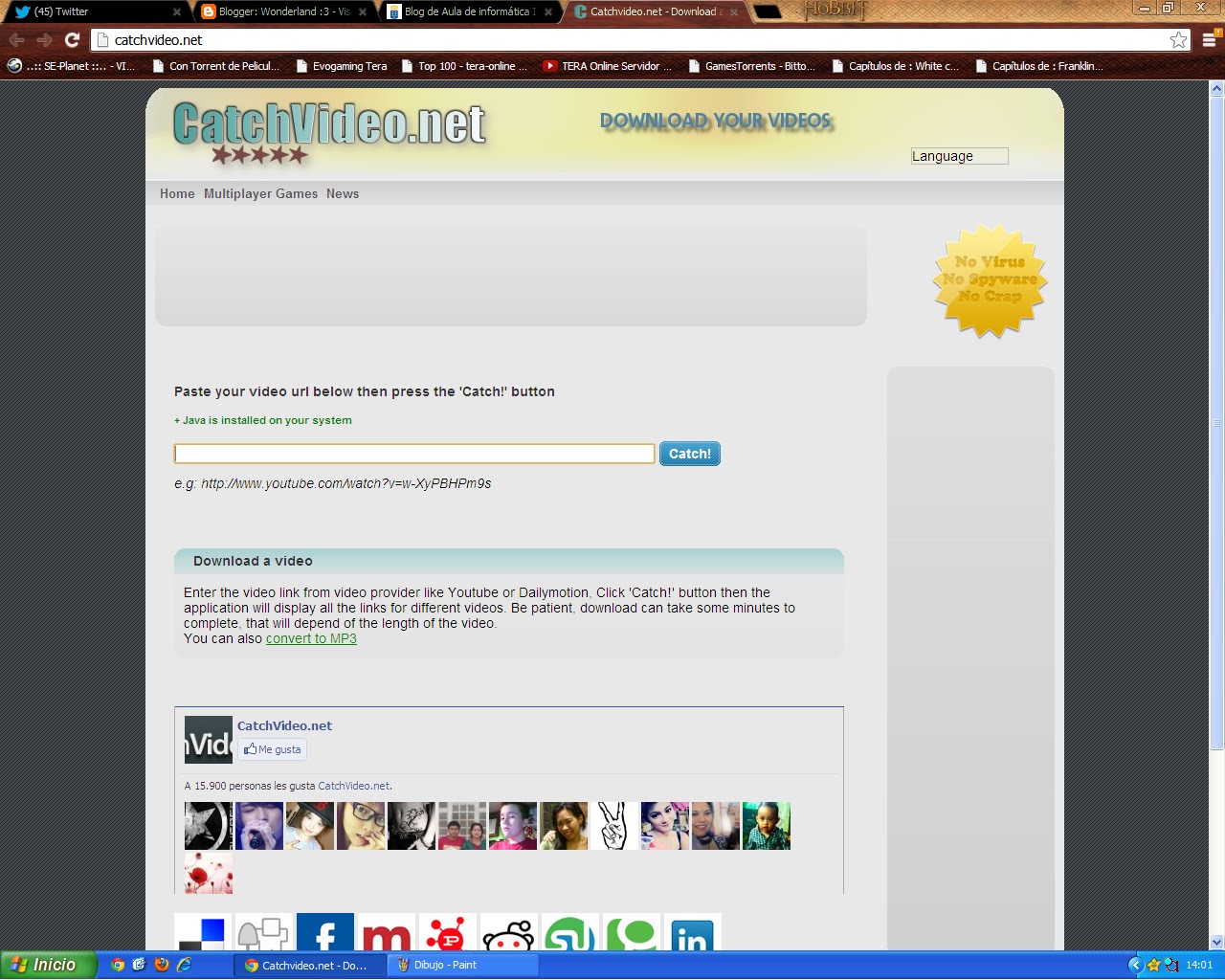Close the Twitter tab
The width and height of the screenshot is (1225, 980).
click(177, 11)
